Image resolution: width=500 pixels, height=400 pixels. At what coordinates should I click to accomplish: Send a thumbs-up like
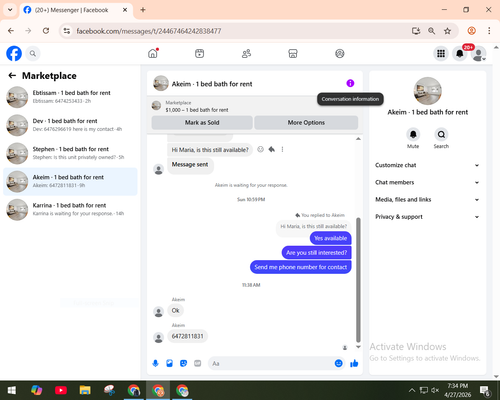pos(354,363)
